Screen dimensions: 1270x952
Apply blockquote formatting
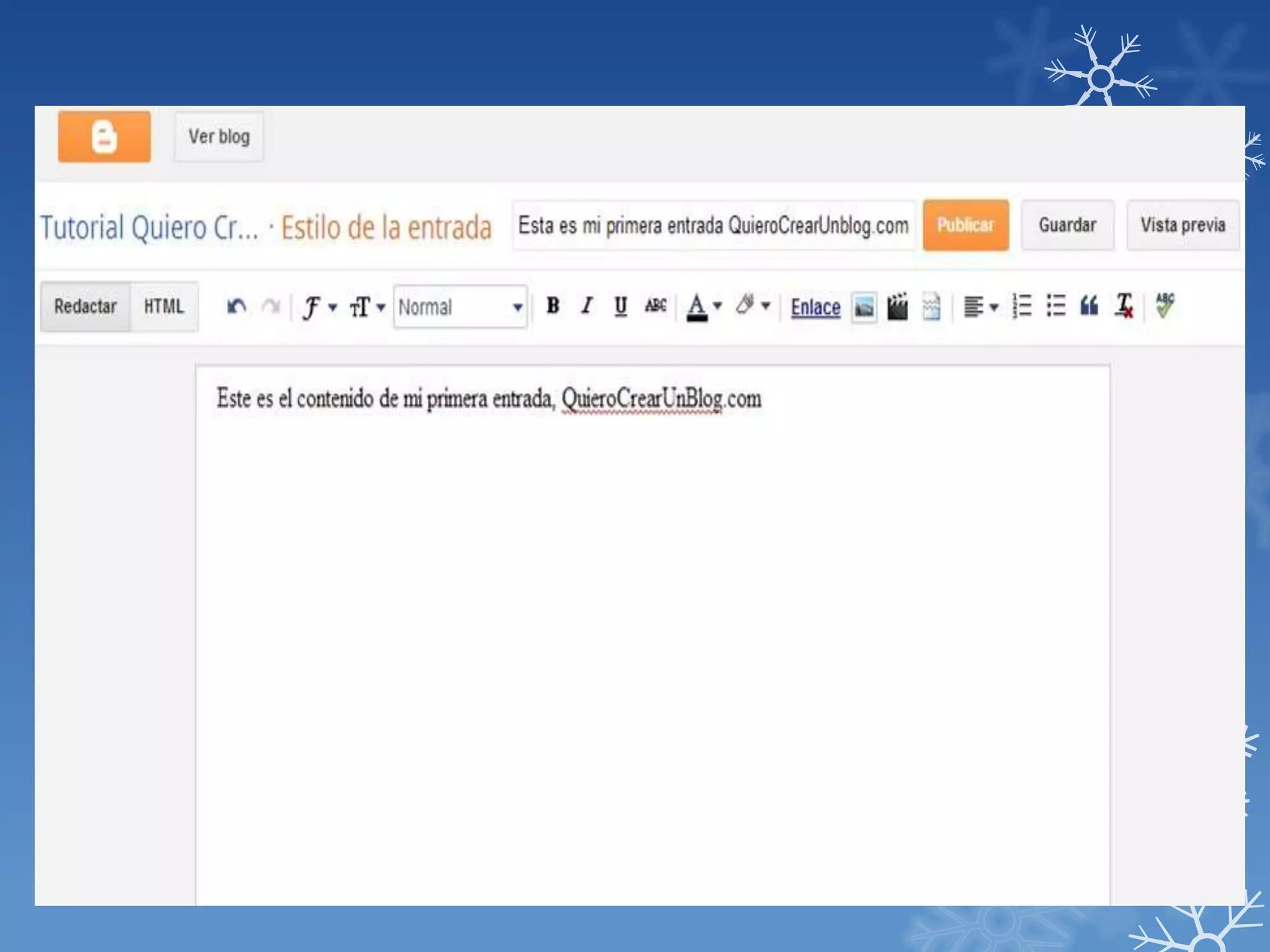(x=1090, y=306)
